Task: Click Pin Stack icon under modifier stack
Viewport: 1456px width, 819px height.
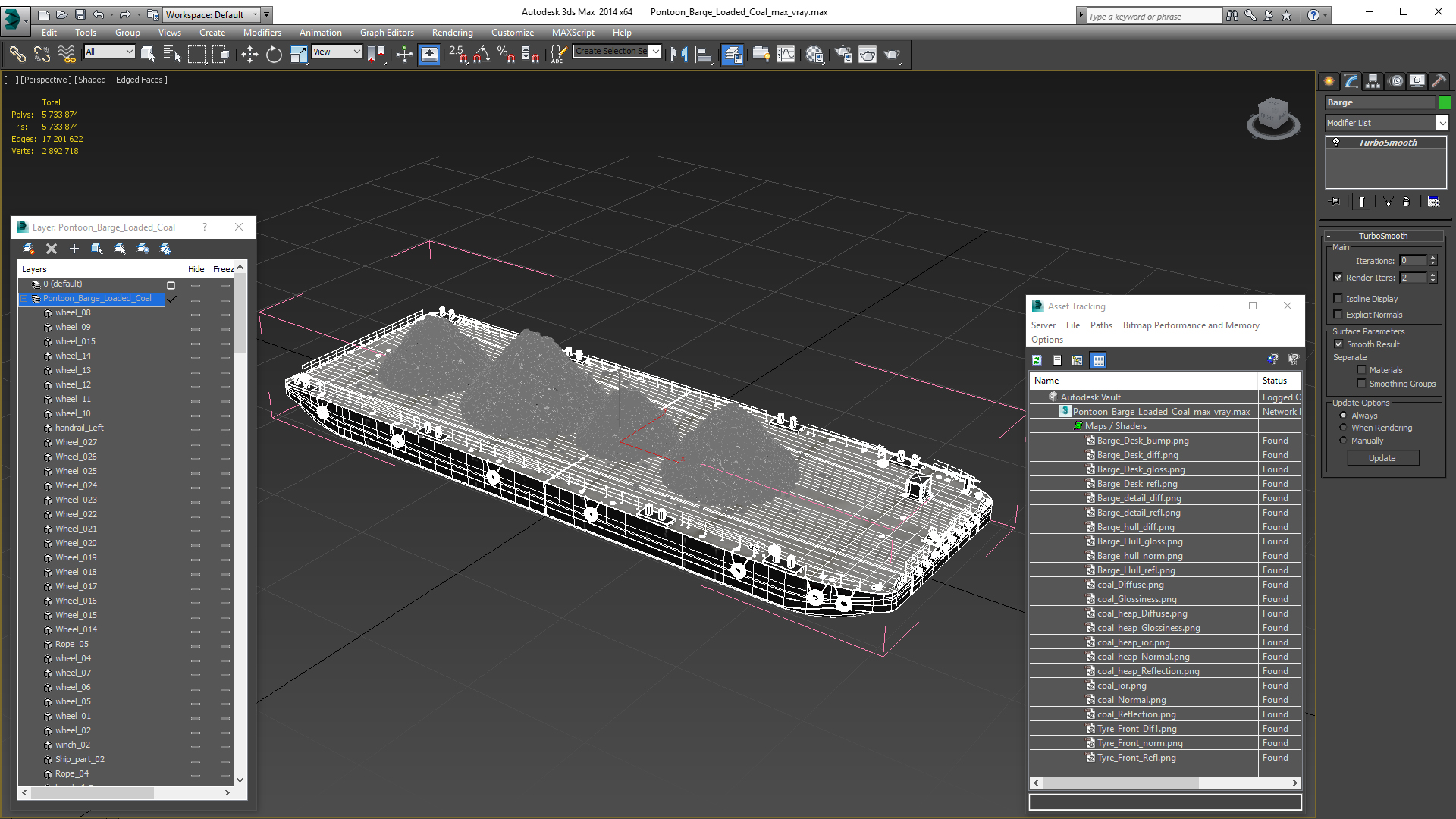Action: (x=1336, y=202)
